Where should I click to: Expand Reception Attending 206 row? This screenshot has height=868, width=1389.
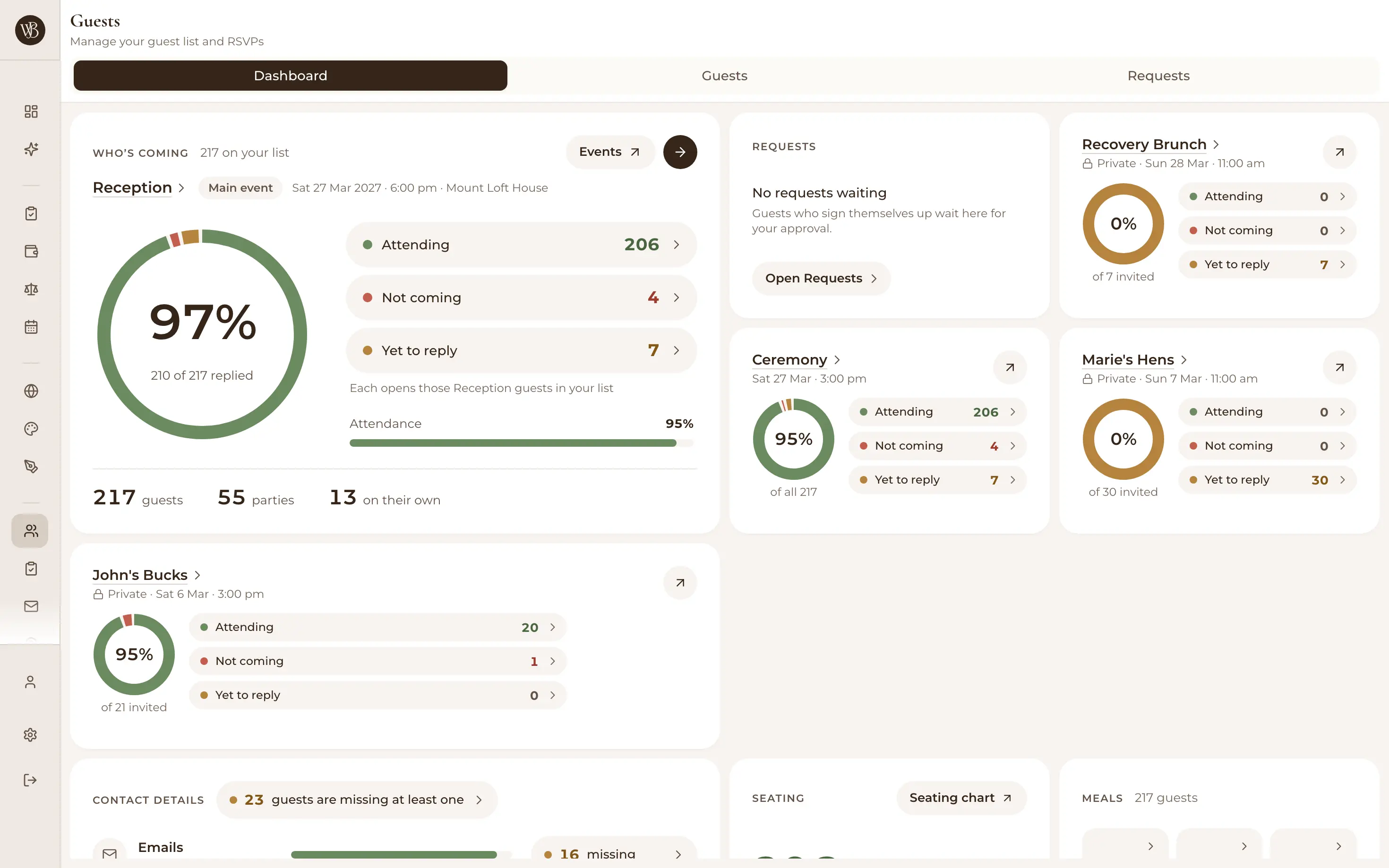tap(522, 245)
